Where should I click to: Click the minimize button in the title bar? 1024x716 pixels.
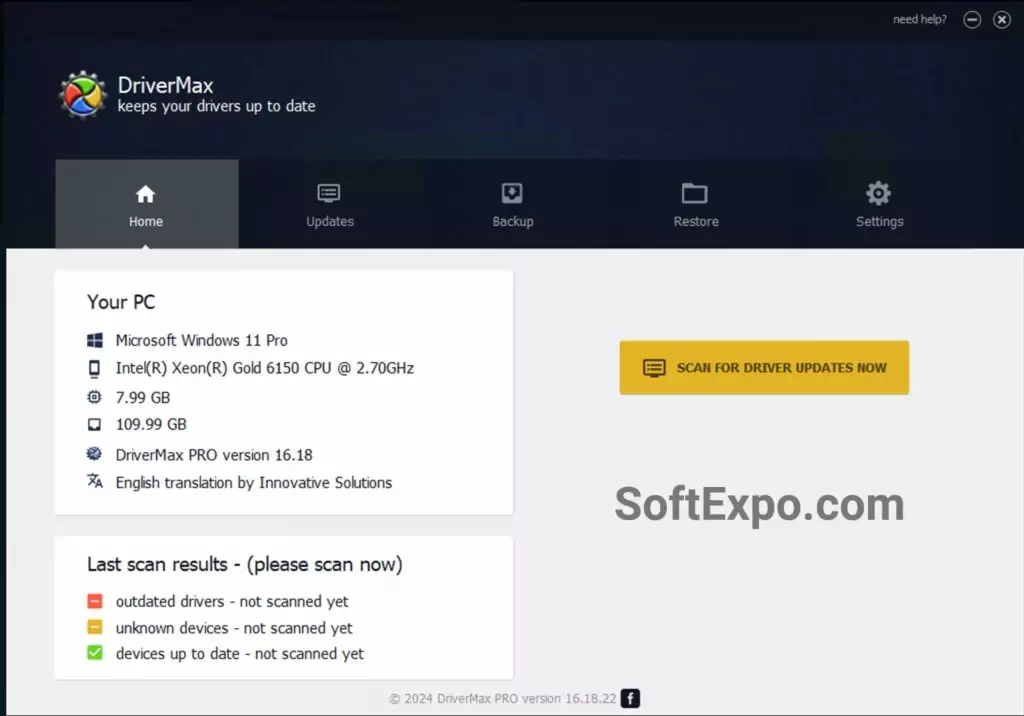pyautogui.click(x=971, y=18)
